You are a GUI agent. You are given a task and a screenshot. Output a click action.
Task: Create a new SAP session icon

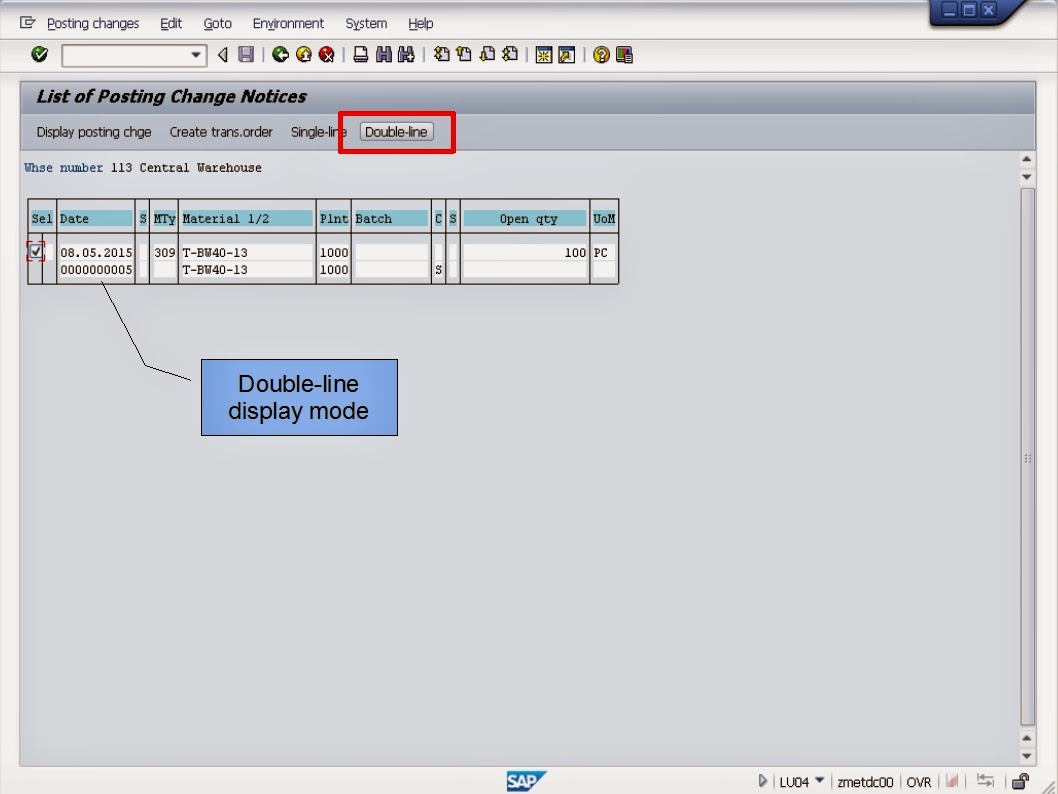point(541,55)
